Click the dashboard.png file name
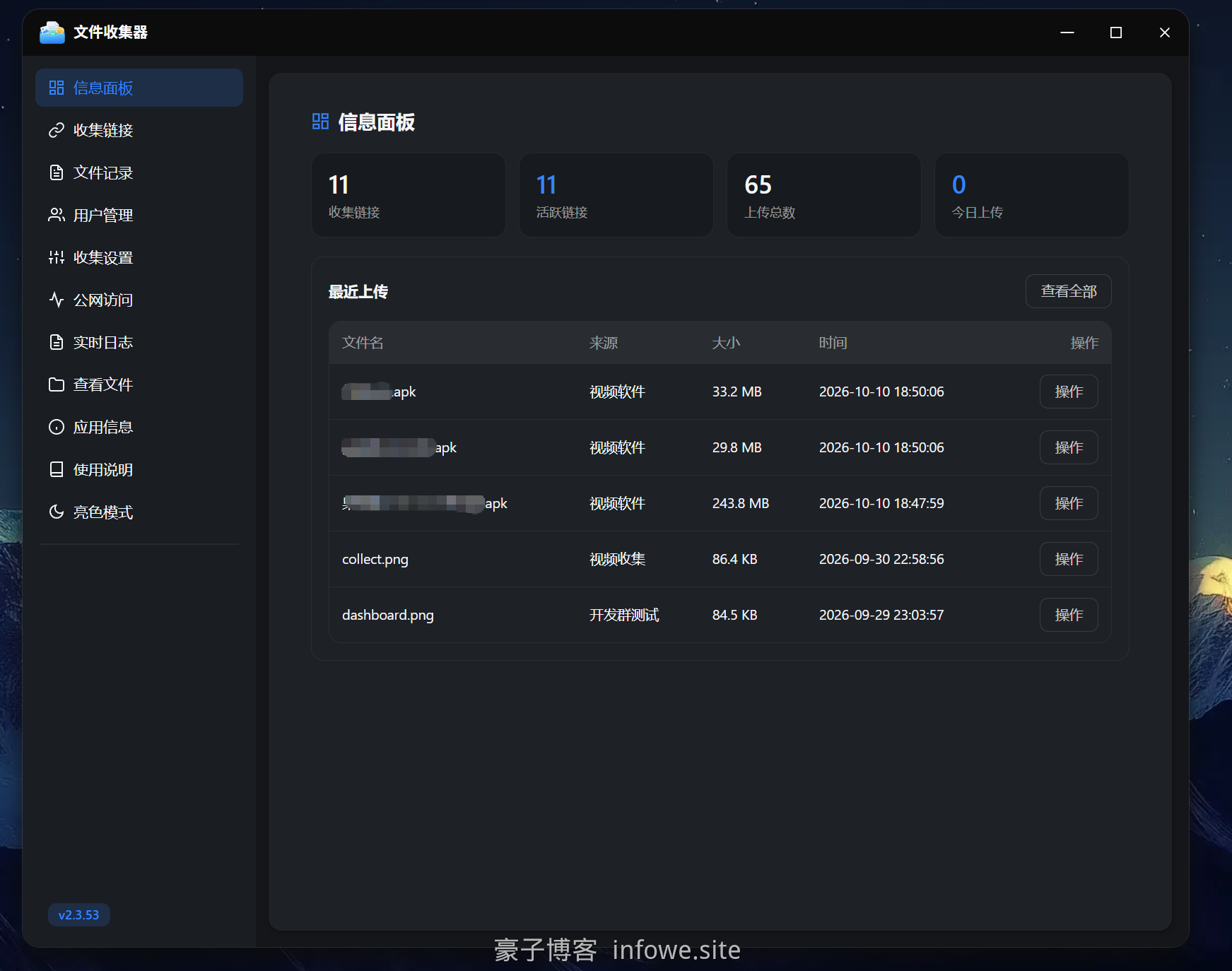This screenshot has height=971, width=1232. tap(388, 615)
